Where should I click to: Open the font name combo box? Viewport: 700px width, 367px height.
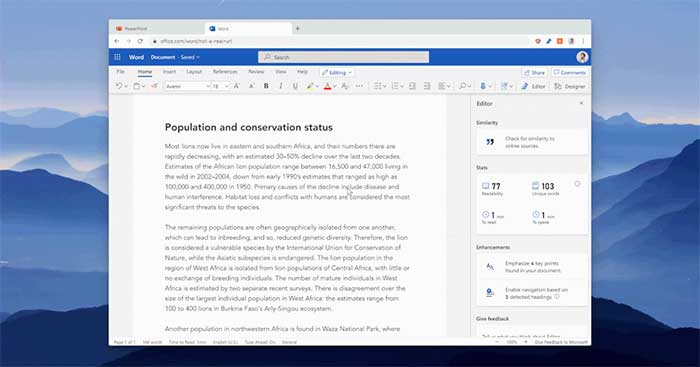[187, 86]
